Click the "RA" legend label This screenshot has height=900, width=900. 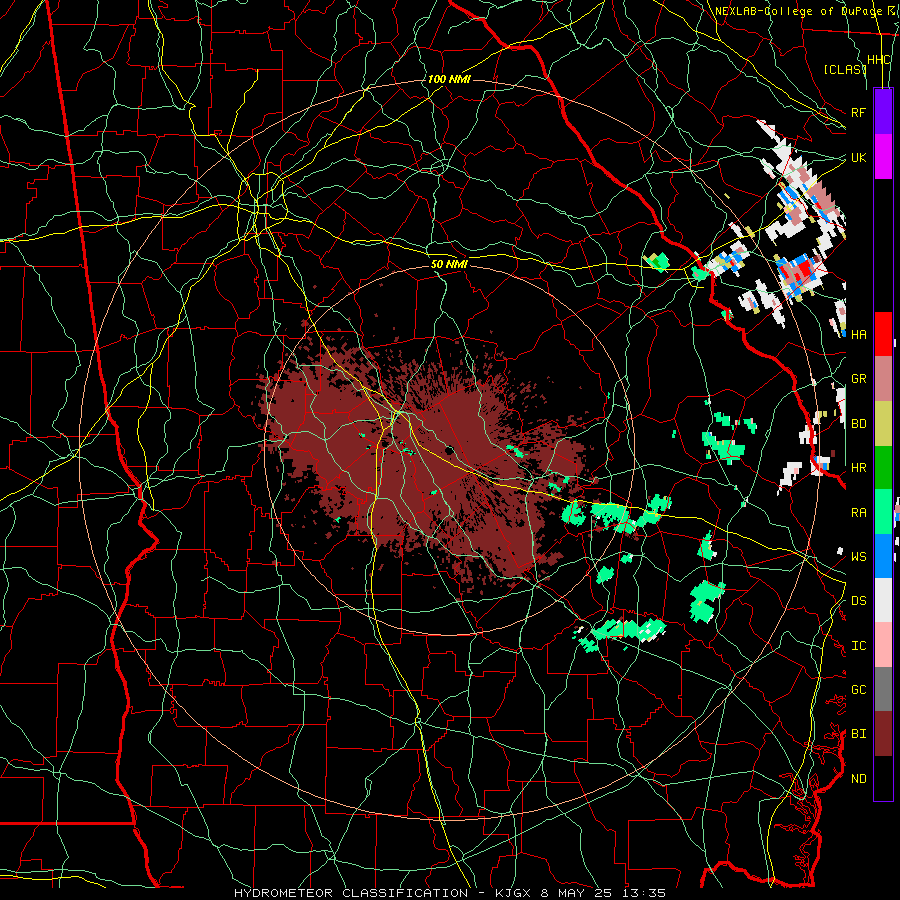pos(858,513)
